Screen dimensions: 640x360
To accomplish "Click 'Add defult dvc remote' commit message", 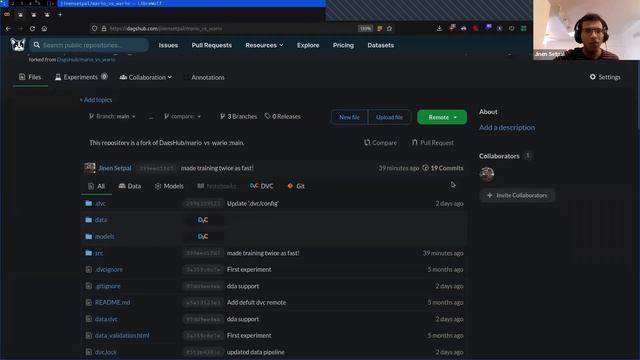I will pyautogui.click(x=256, y=302).
